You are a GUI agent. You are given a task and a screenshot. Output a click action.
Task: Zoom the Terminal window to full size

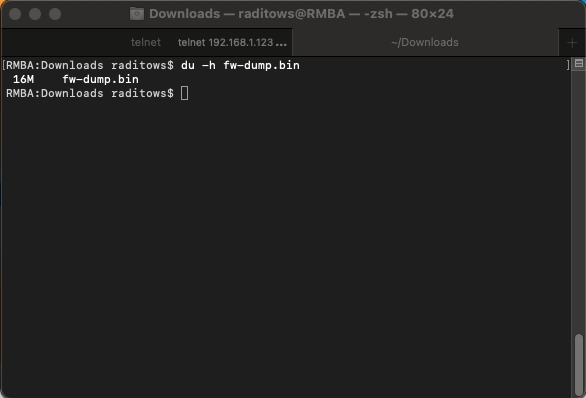[55, 14]
